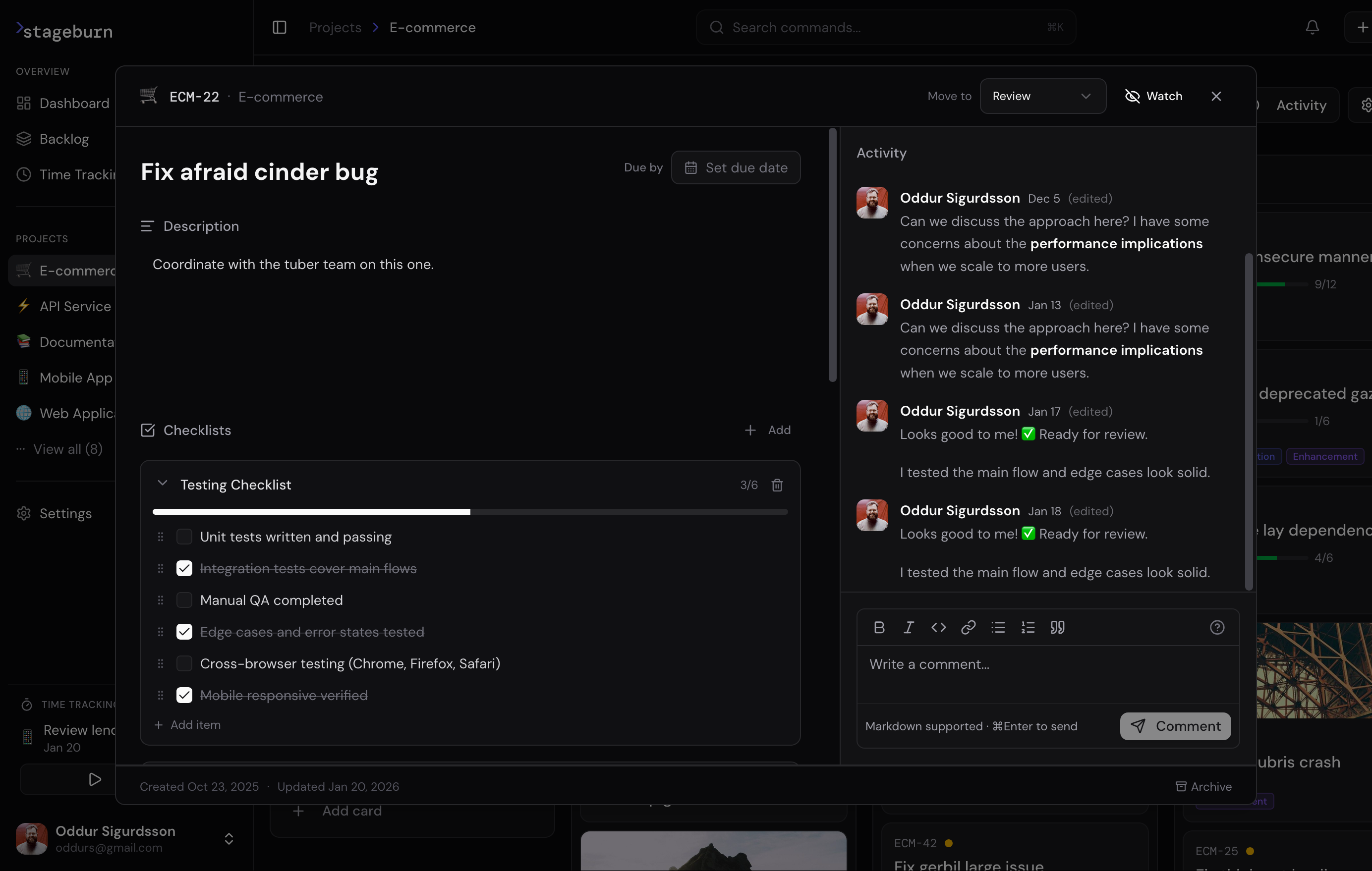Click the Italic formatting icon
Screen dimensions: 1372x871
coord(909,627)
